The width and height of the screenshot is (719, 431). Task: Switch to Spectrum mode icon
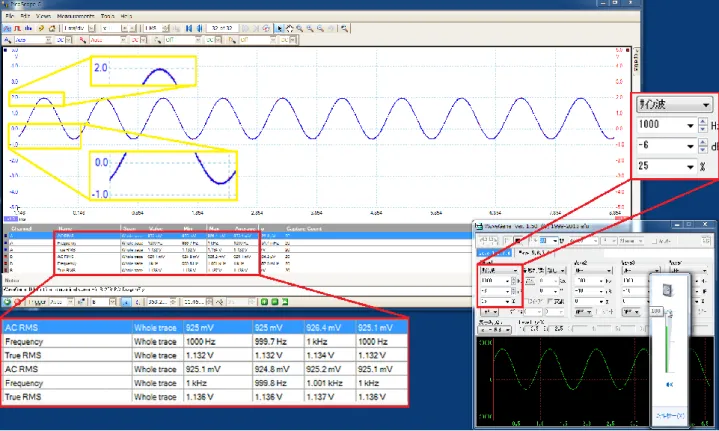coord(28,28)
